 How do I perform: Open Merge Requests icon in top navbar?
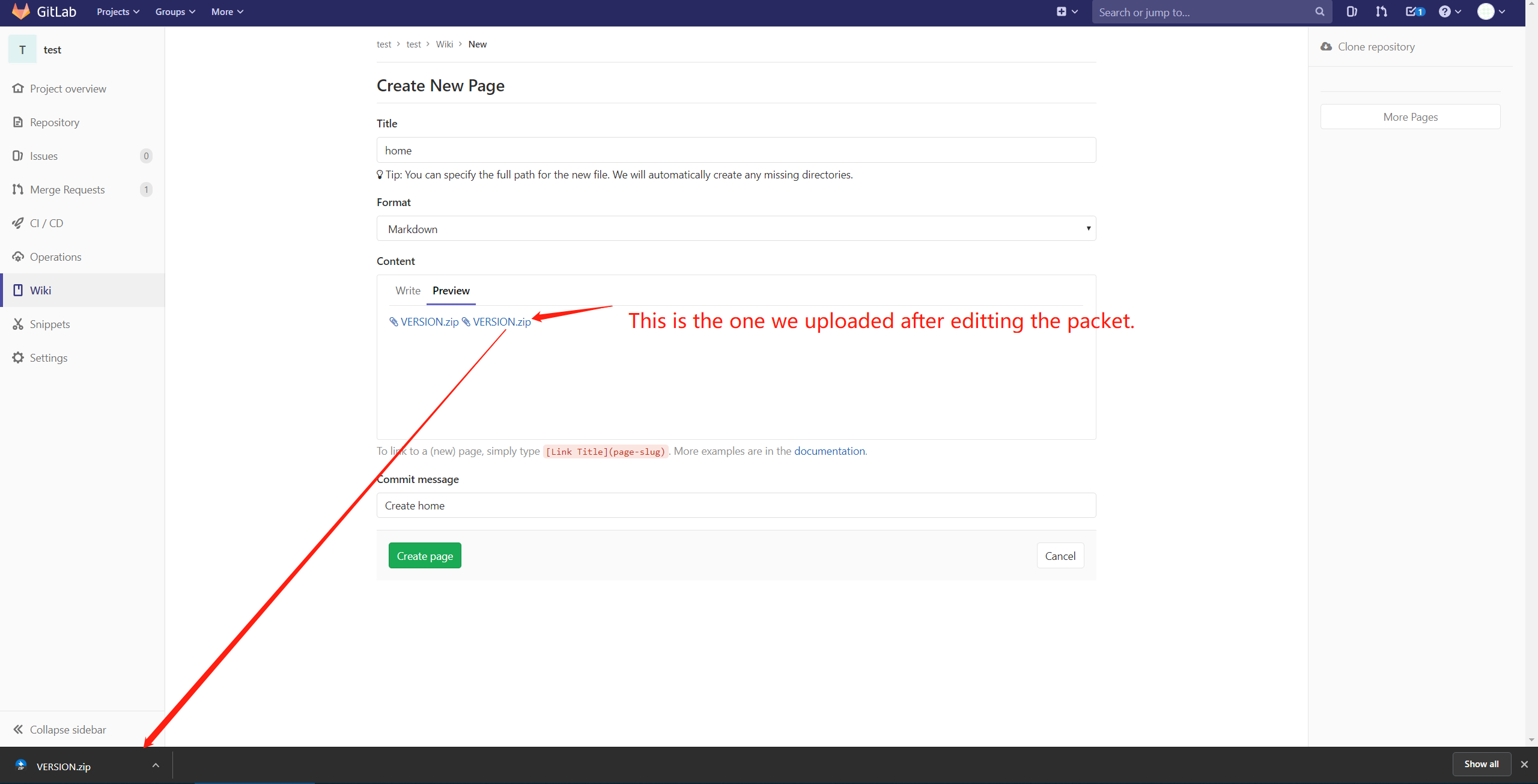1381,12
